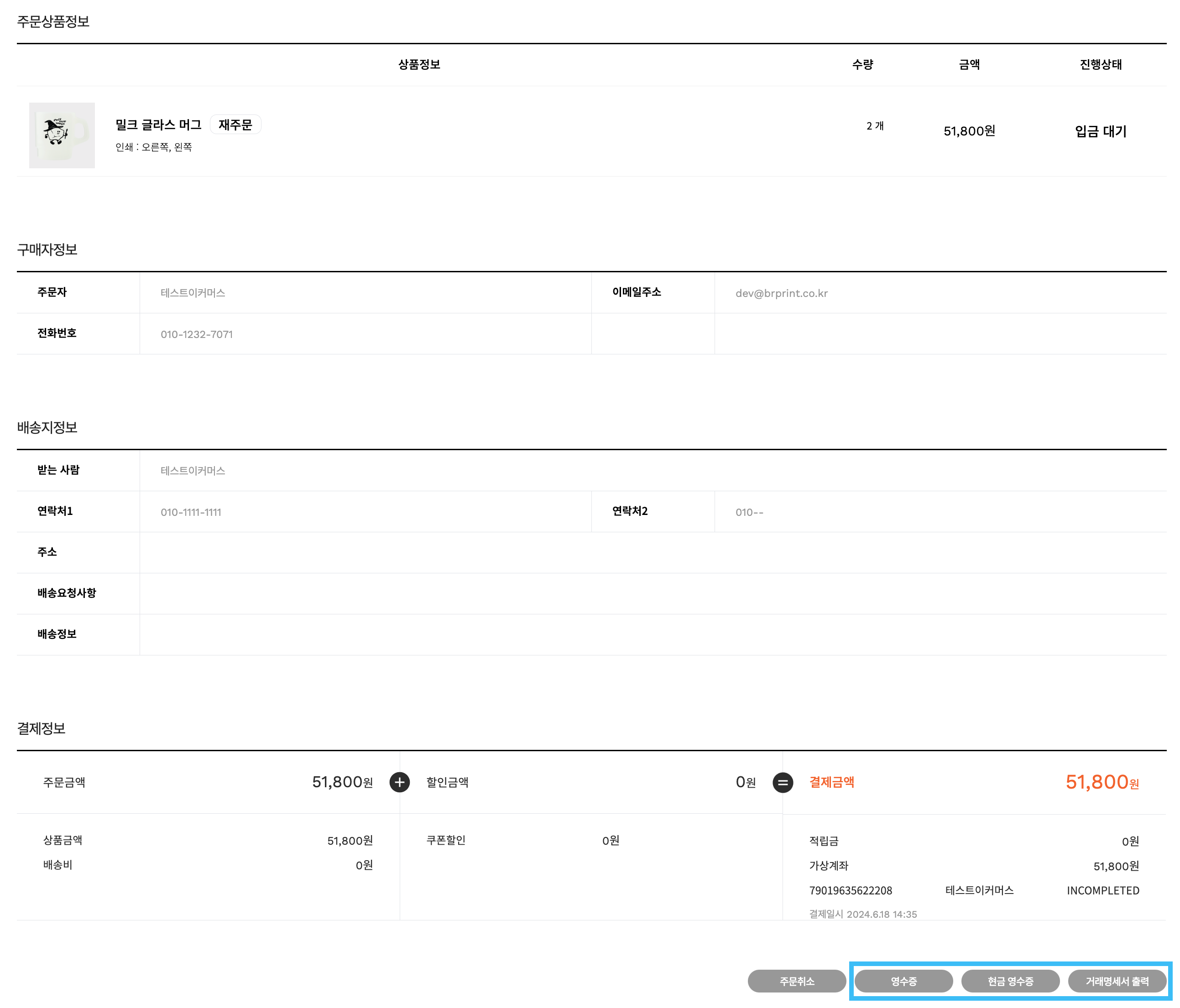Click the virtual account number 79019635622208
Screen dimensions: 1180x1008
point(850,890)
